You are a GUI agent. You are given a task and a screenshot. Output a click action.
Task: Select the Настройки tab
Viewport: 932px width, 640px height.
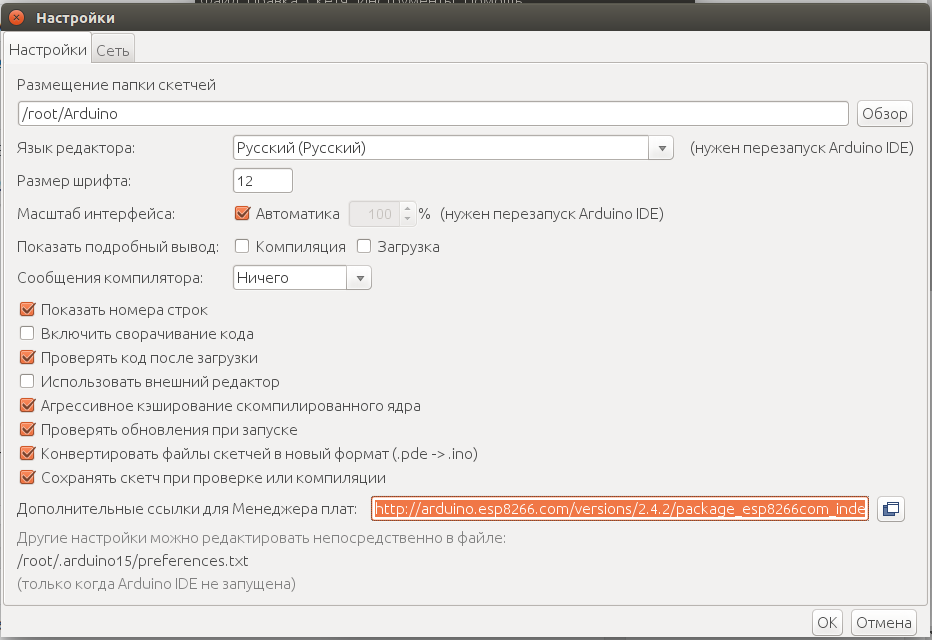point(48,50)
